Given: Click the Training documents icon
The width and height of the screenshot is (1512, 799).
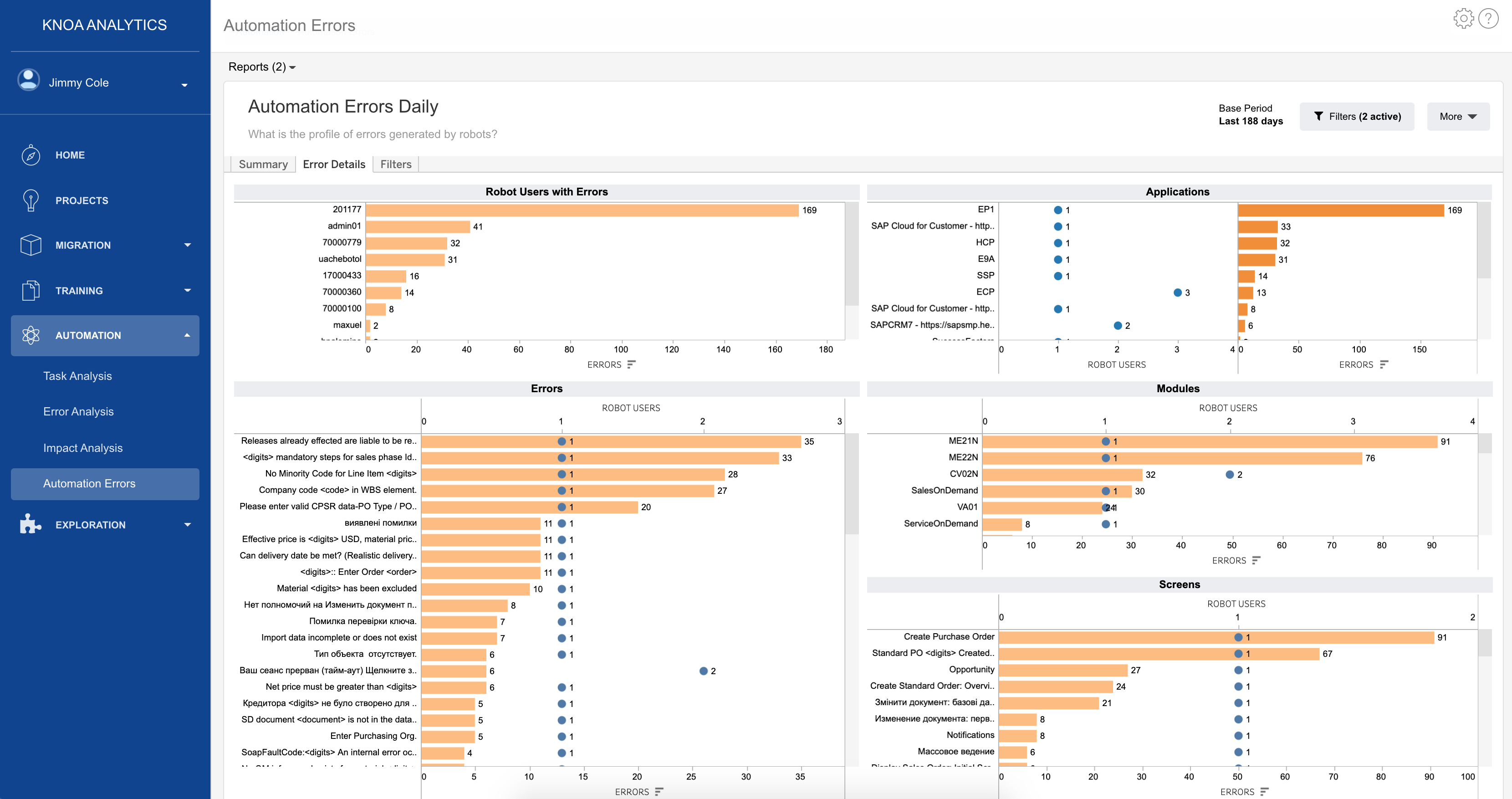Looking at the screenshot, I should [31, 290].
